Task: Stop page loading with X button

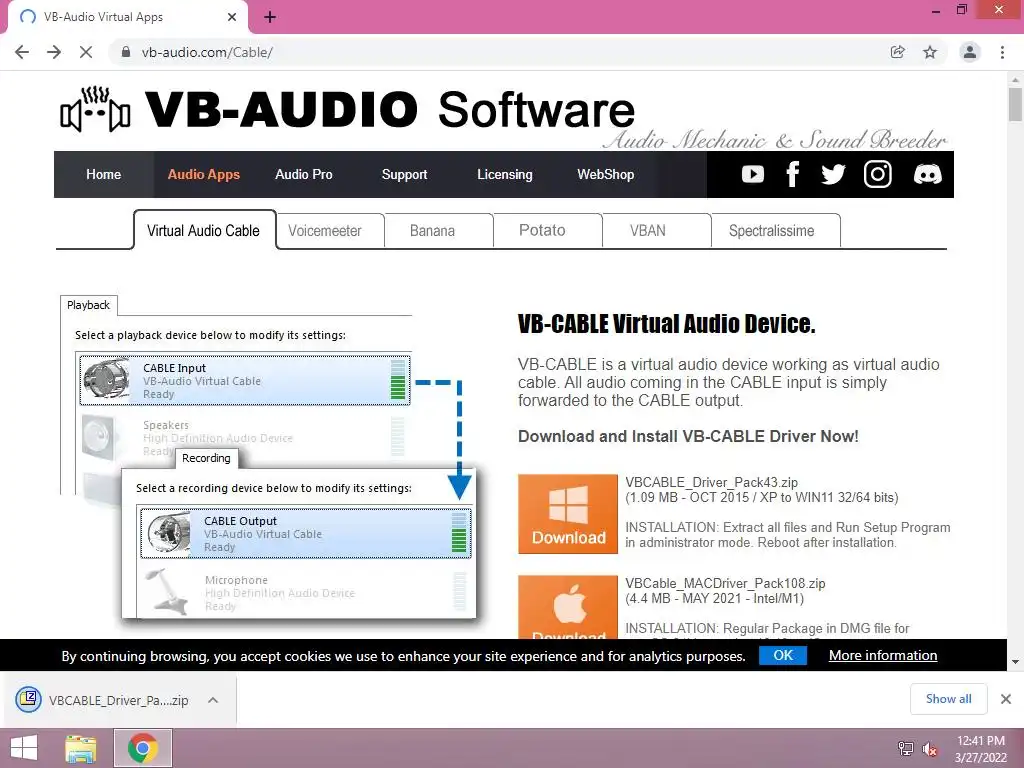Action: click(x=86, y=52)
